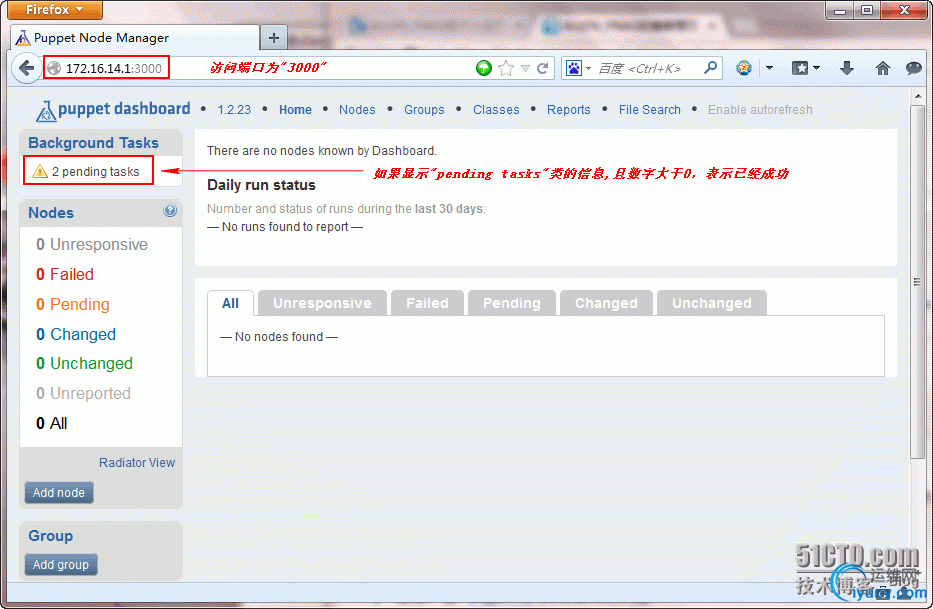Click the Nodes panel help icon

pyautogui.click(x=170, y=211)
